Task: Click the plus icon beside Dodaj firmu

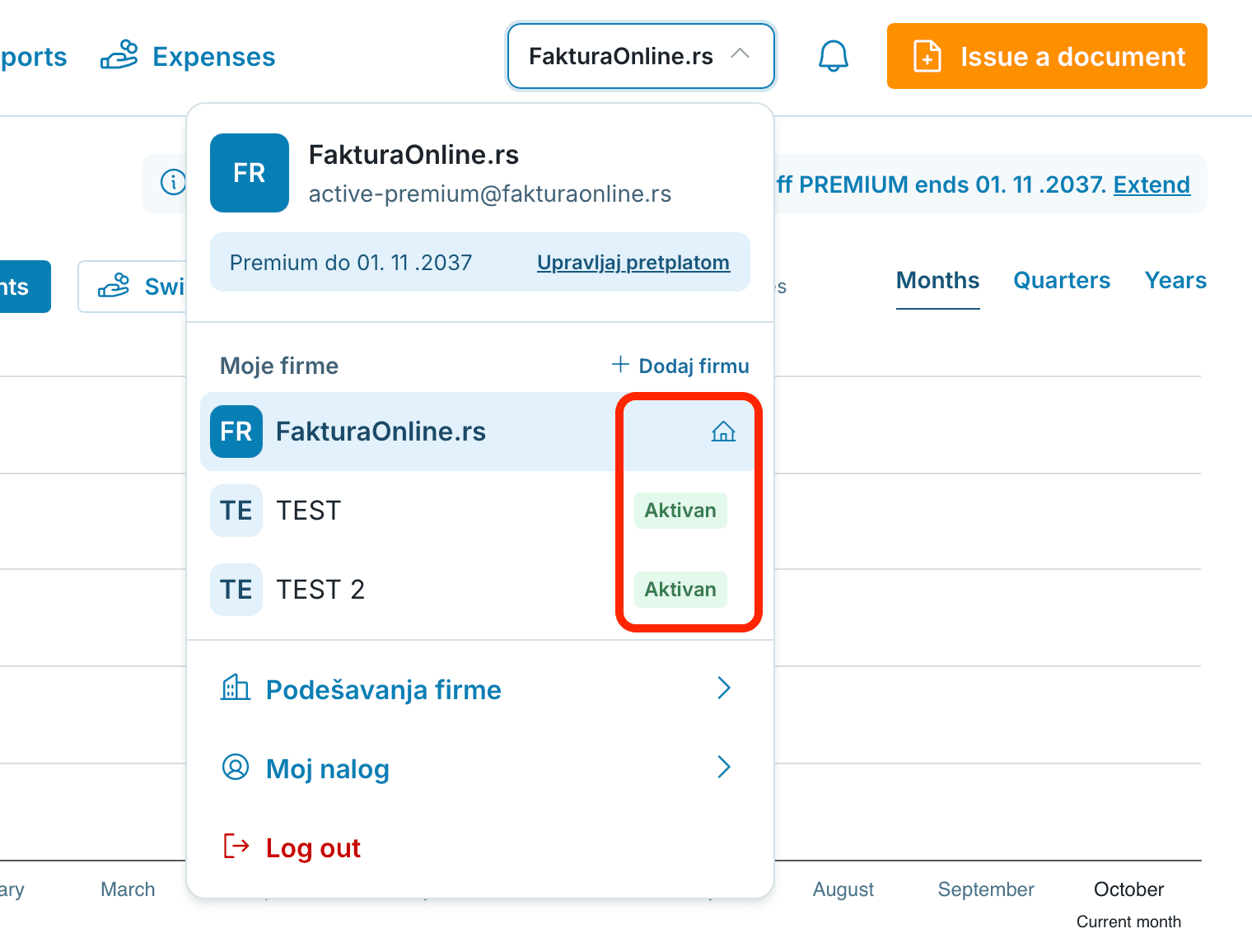Action: (620, 364)
